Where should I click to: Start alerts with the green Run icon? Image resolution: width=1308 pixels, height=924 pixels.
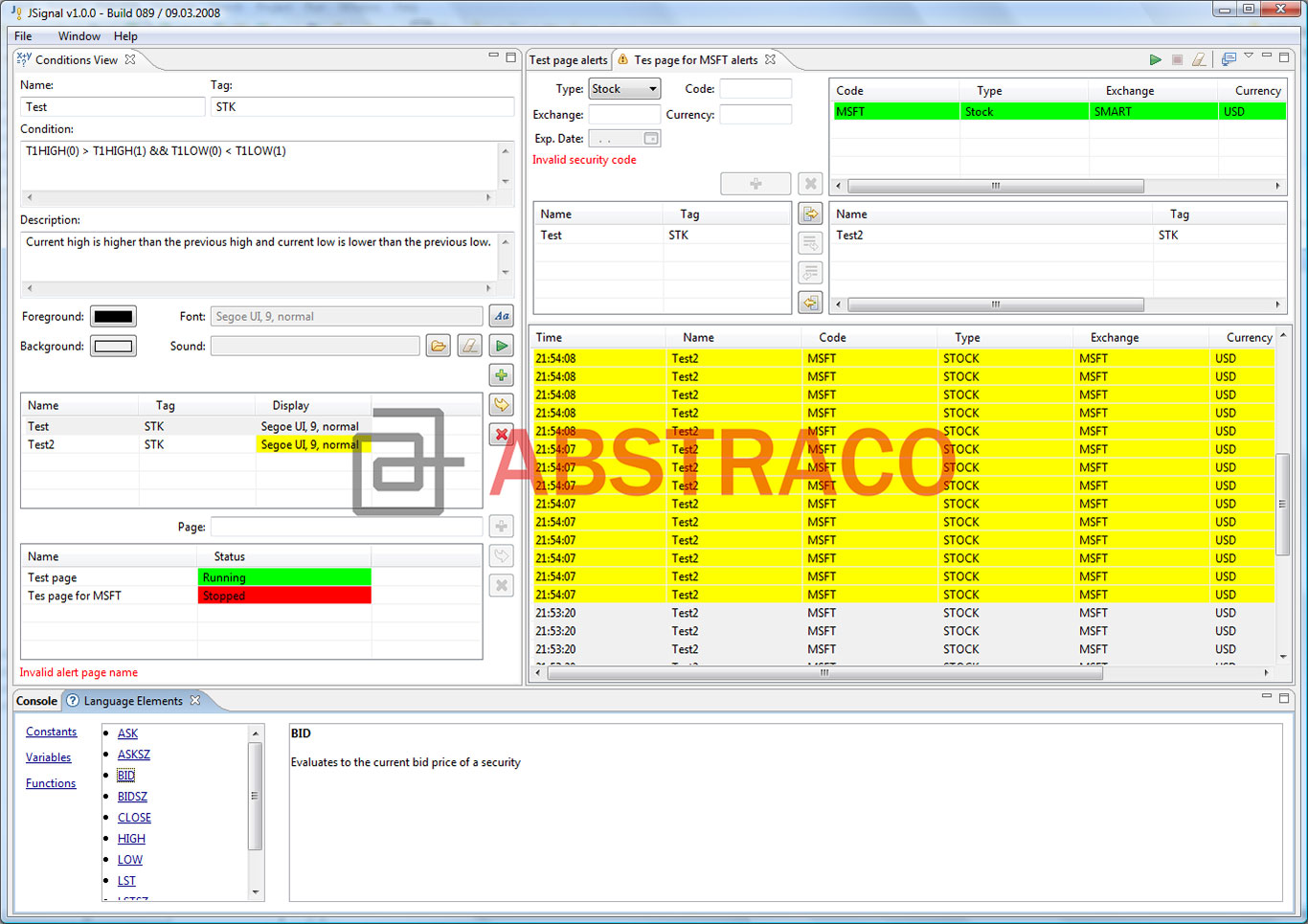point(1156,58)
